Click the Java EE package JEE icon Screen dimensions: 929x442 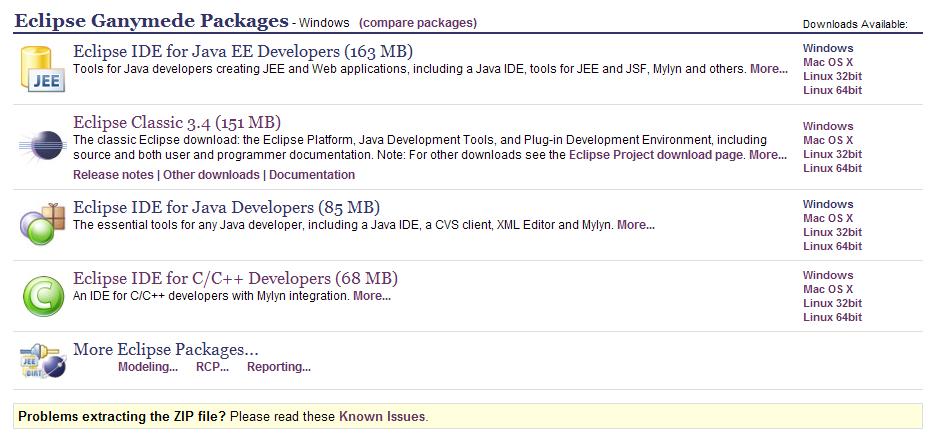tap(43, 69)
